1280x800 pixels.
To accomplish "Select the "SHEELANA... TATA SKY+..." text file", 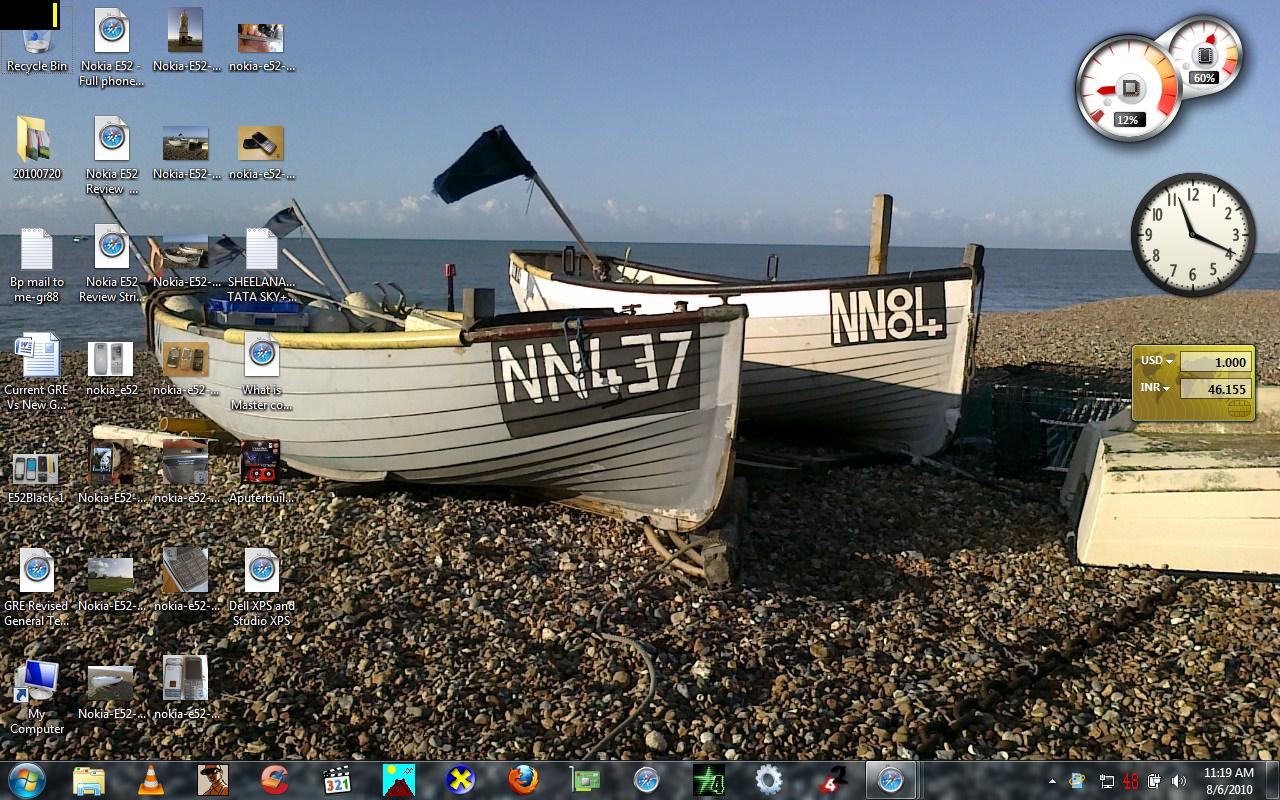I will [261, 265].
